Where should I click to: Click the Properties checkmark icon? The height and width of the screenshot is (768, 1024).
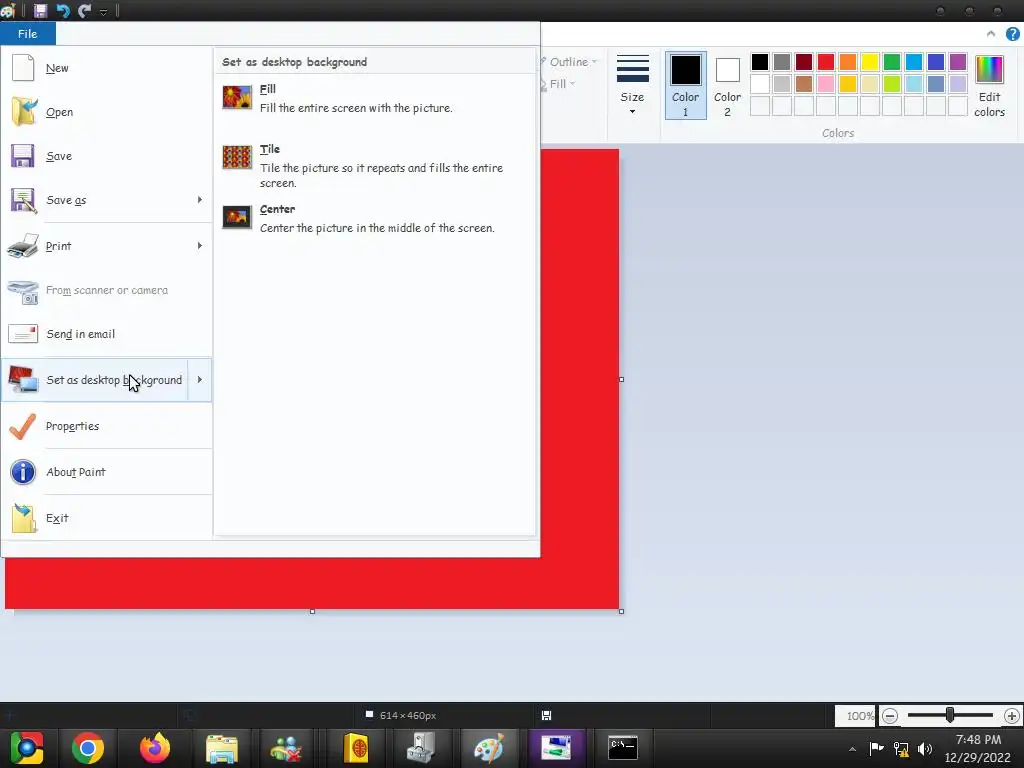click(x=23, y=426)
